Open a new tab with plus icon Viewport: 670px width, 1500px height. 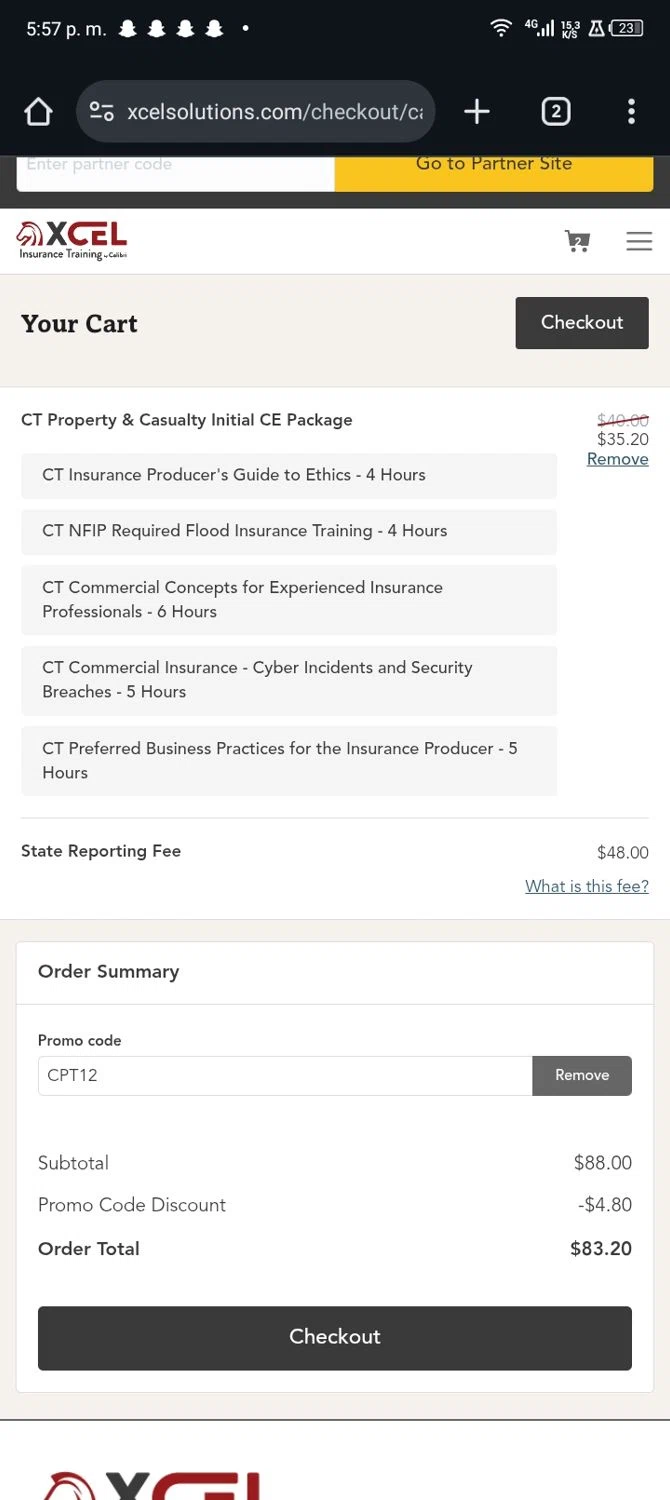(477, 112)
